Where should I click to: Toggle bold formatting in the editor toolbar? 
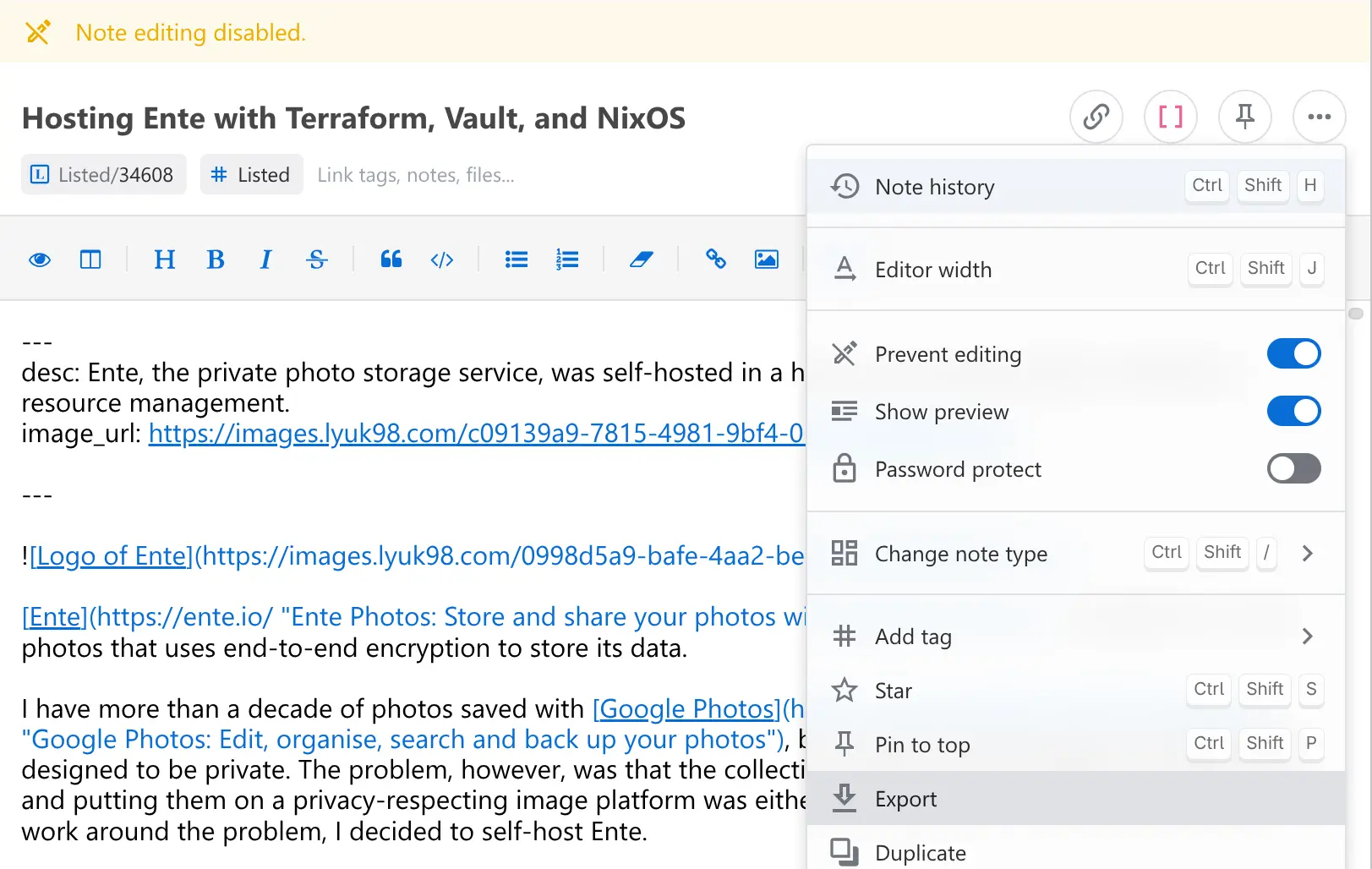pyautogui.click(x=216, y=260)
